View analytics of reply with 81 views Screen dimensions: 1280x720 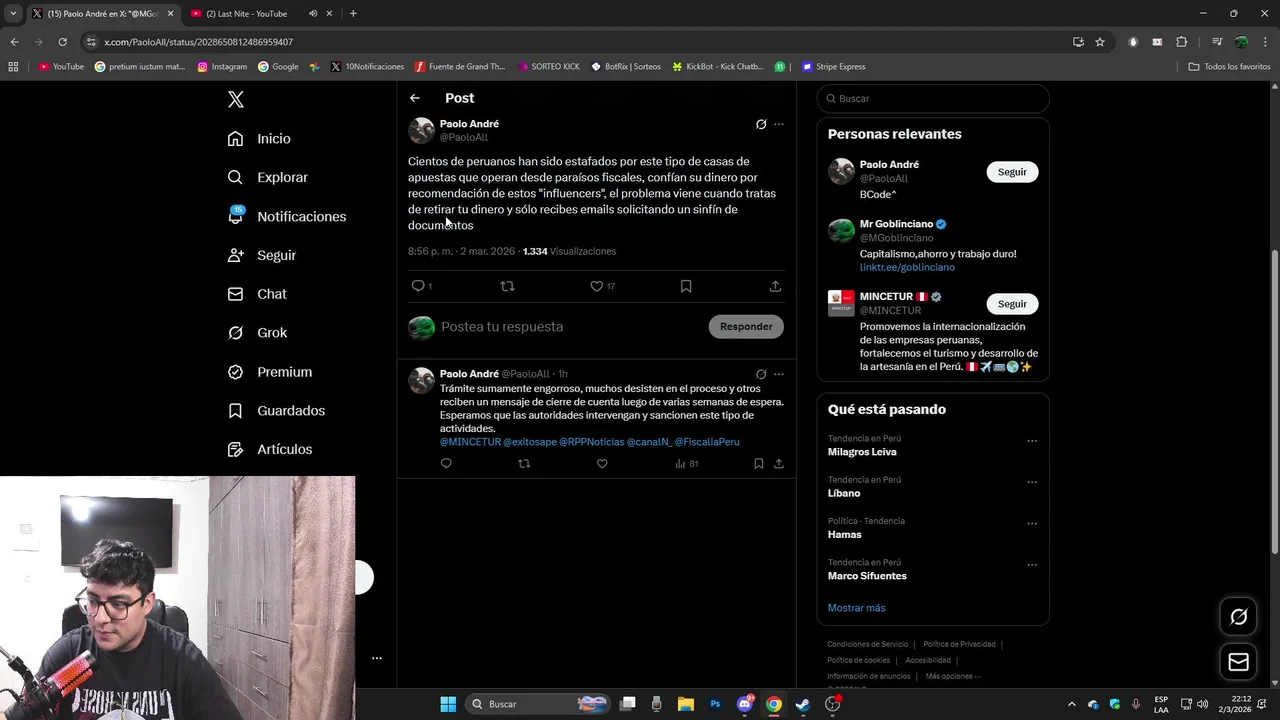[x=687, y=463]
